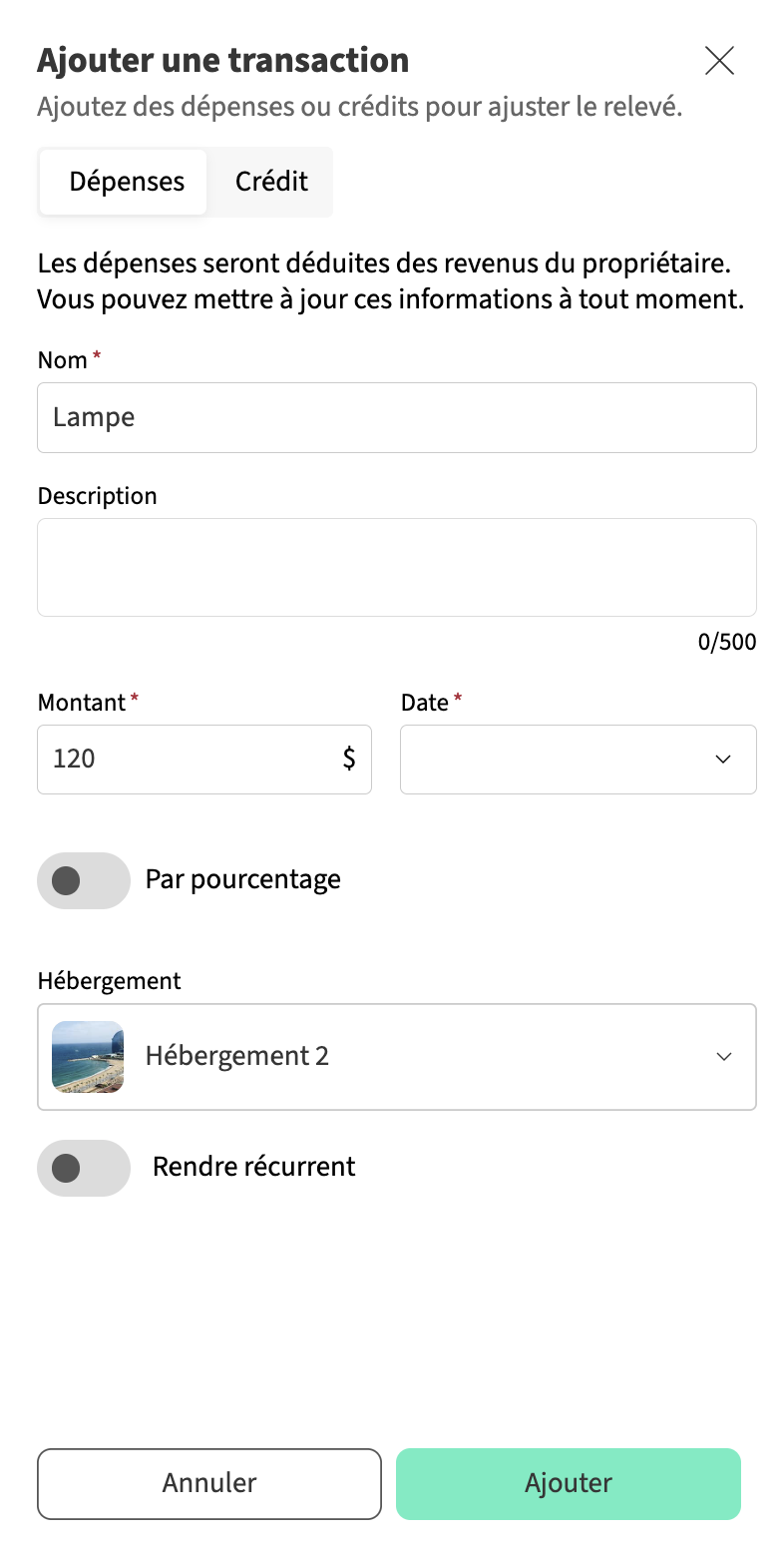Click the Ajouter une transaction heading
This screenshot has height=1549, width=784.
pos(222,61)
